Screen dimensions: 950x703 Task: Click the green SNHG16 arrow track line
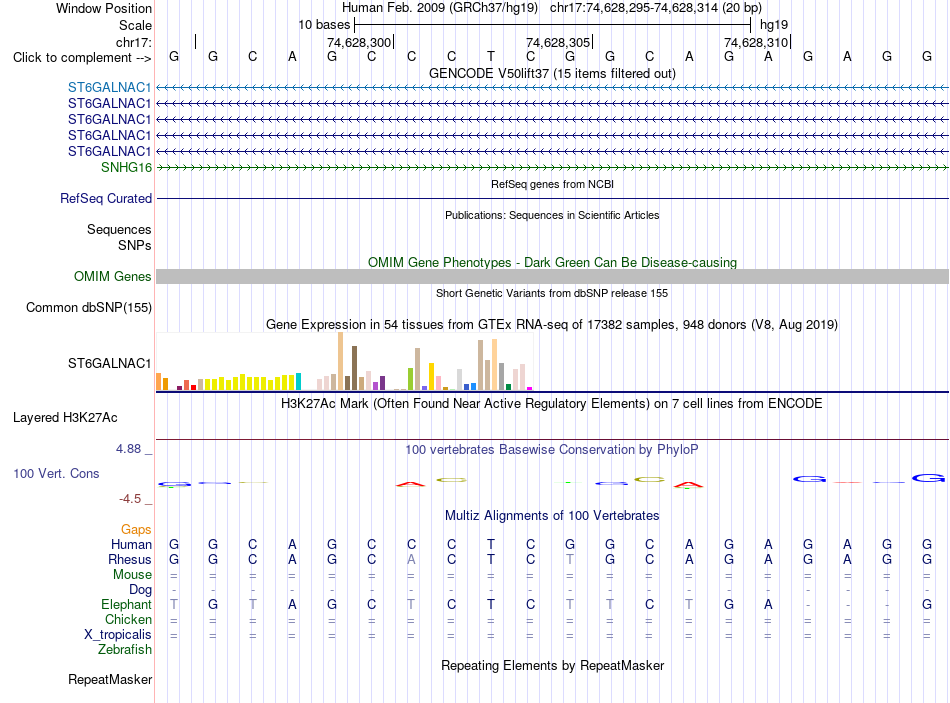pos(552,167)
